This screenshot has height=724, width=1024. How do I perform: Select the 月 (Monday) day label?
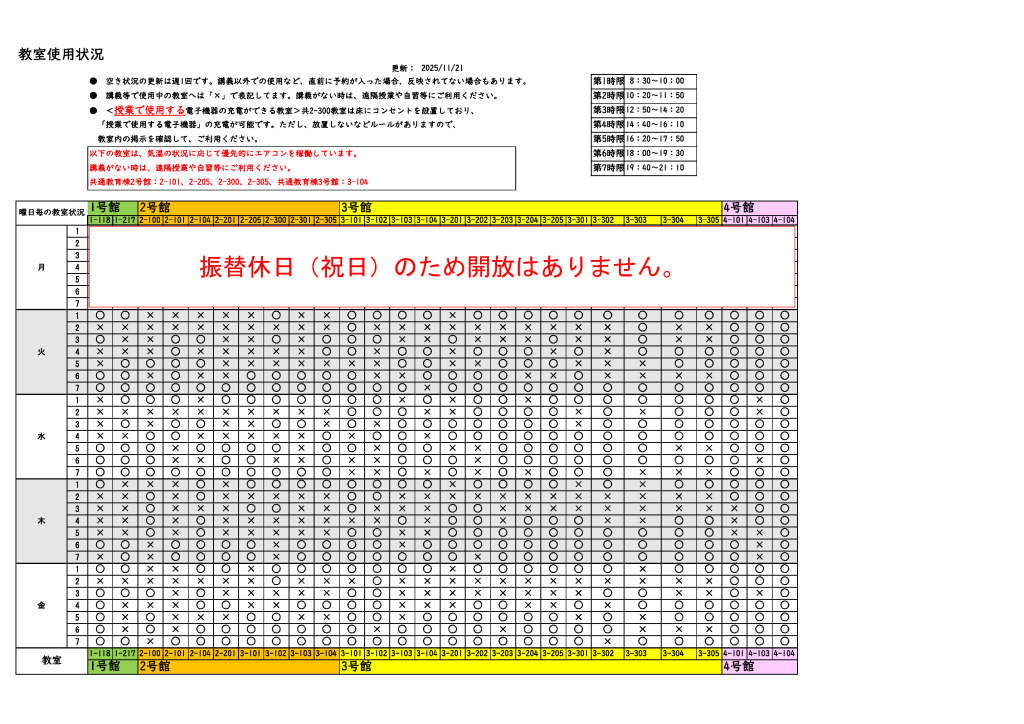[41, 267]
